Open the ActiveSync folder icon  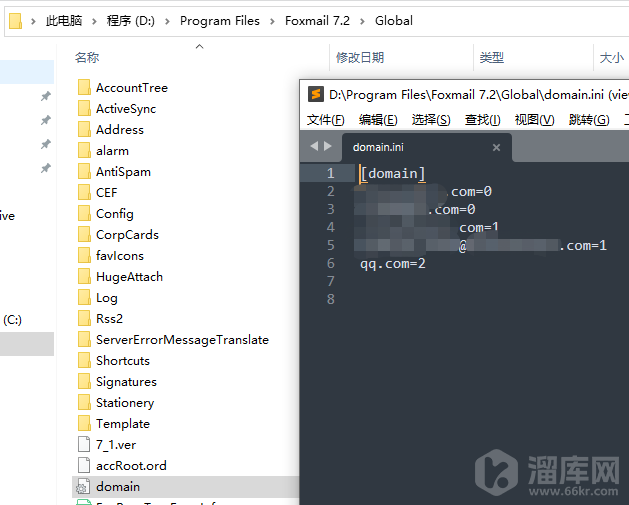click(84, 108)
